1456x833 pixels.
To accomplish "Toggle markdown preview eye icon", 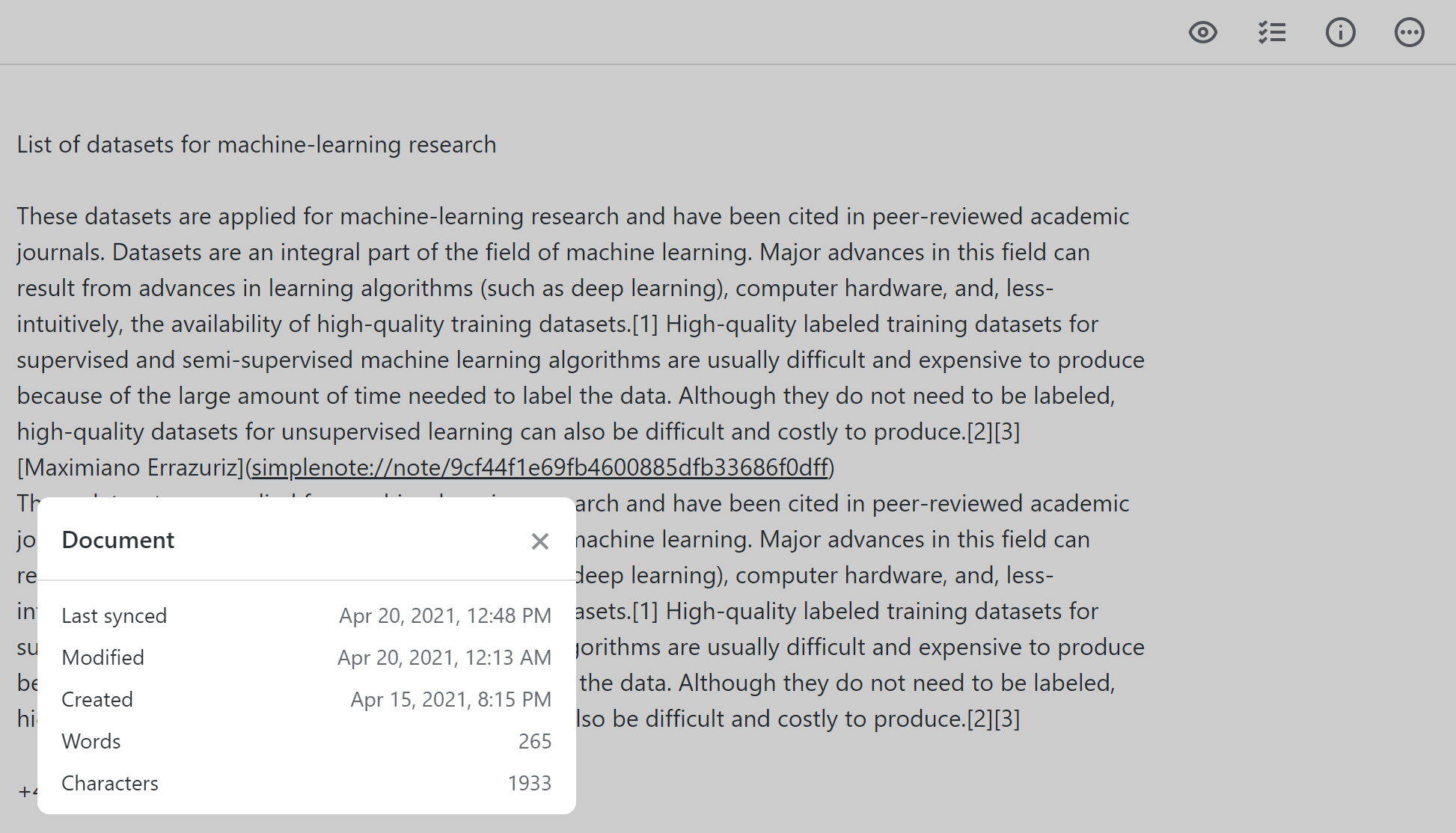I will 1203,33.
